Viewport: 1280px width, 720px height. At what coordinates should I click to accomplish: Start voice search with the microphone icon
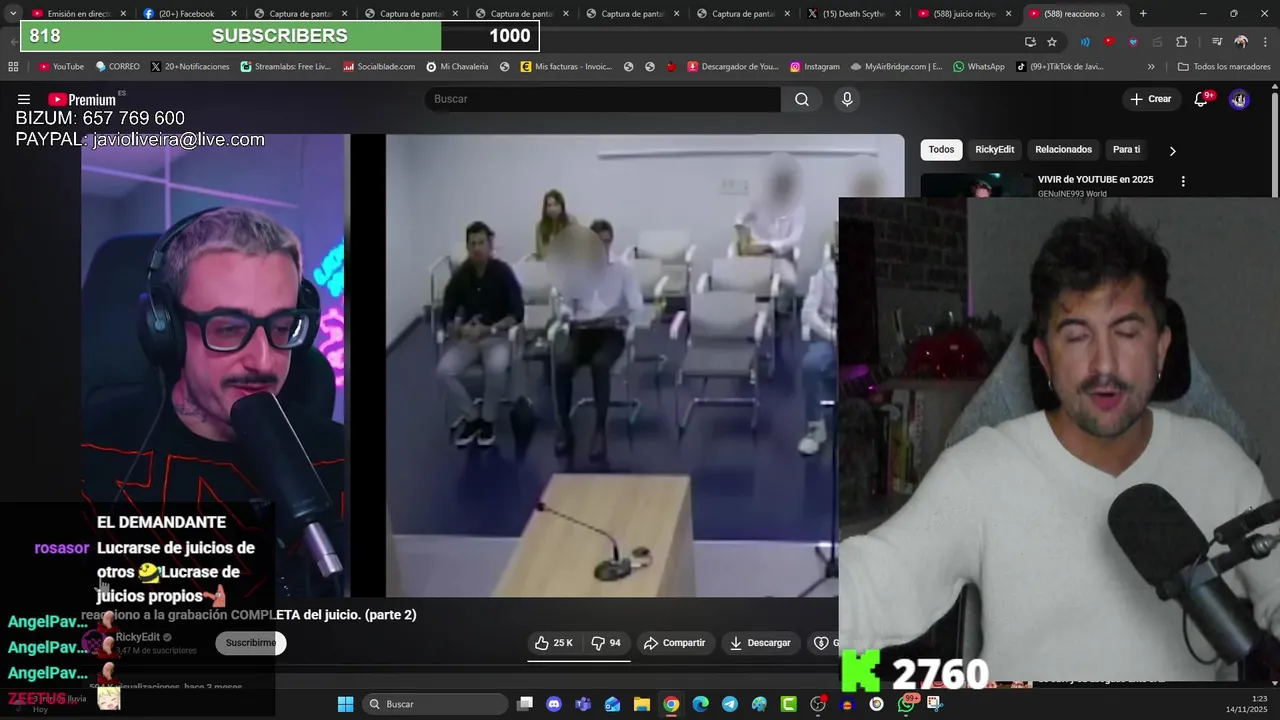coord(847,99)
